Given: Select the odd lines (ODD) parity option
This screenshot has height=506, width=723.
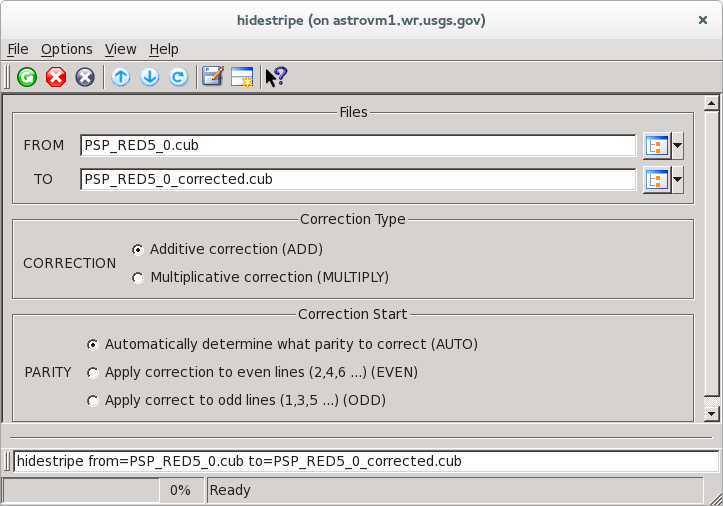Looking at the screenshot, I should click(x=93, y=401).
